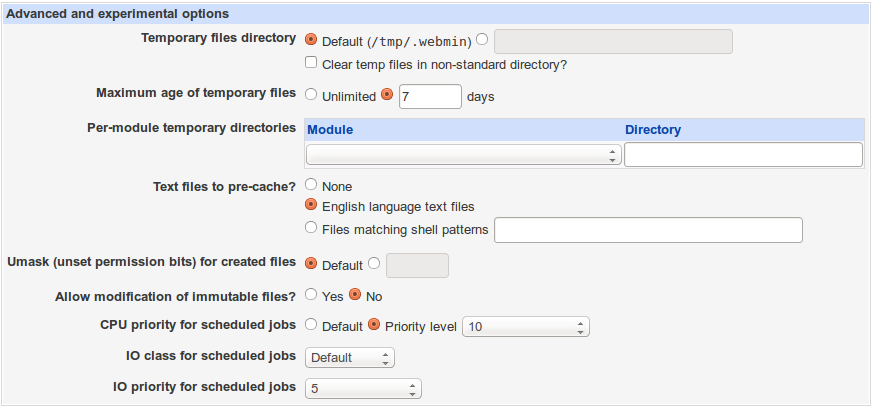Select Default temporary files directory radio

[x=311, y=40]
